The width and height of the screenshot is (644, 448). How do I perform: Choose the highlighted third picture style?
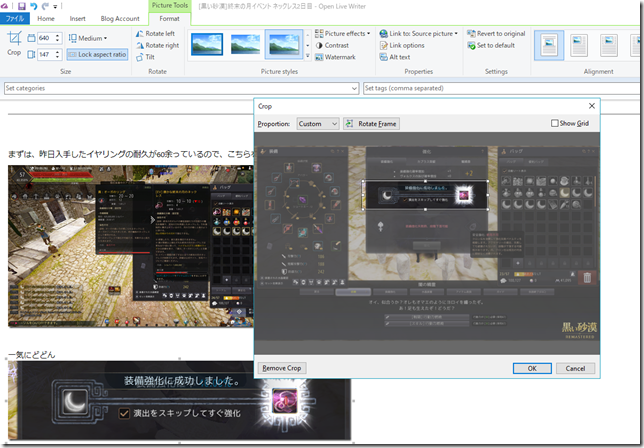pos(284,44)
